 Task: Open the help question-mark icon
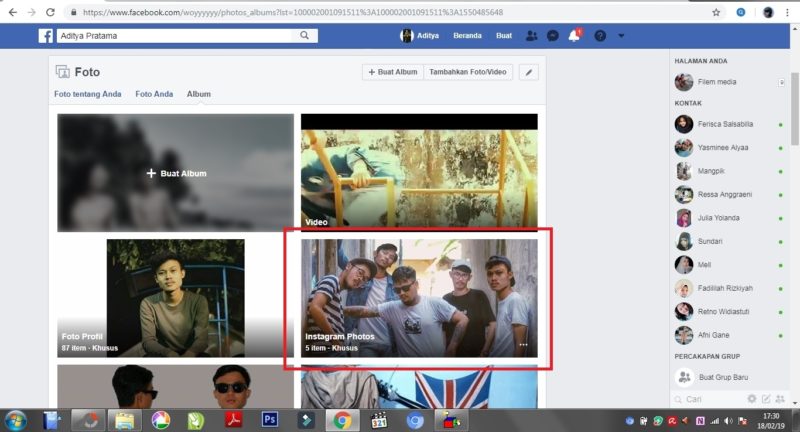600,36
